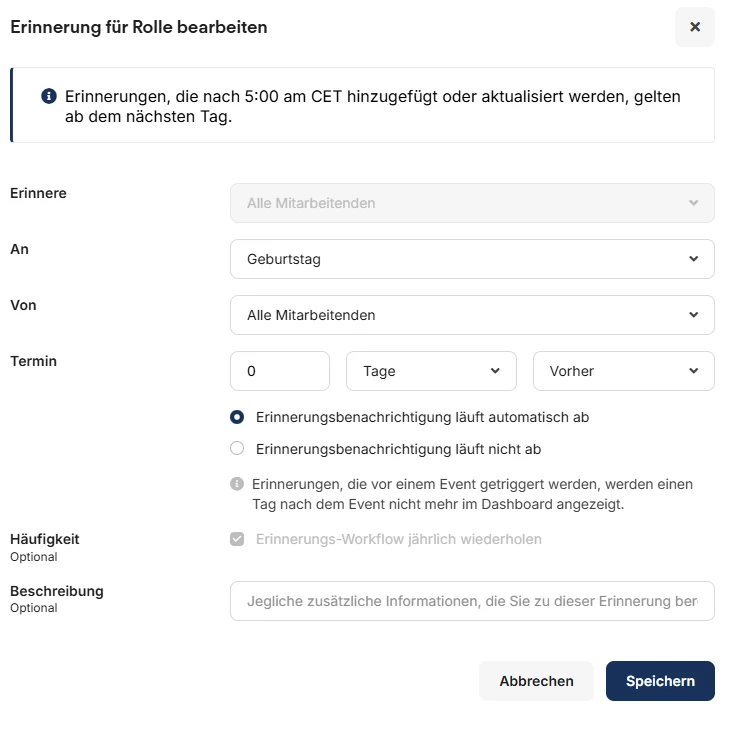Screen dimensions: 739x748
Task: Click the Abbrechen button
Action: (x=536, y=681)
